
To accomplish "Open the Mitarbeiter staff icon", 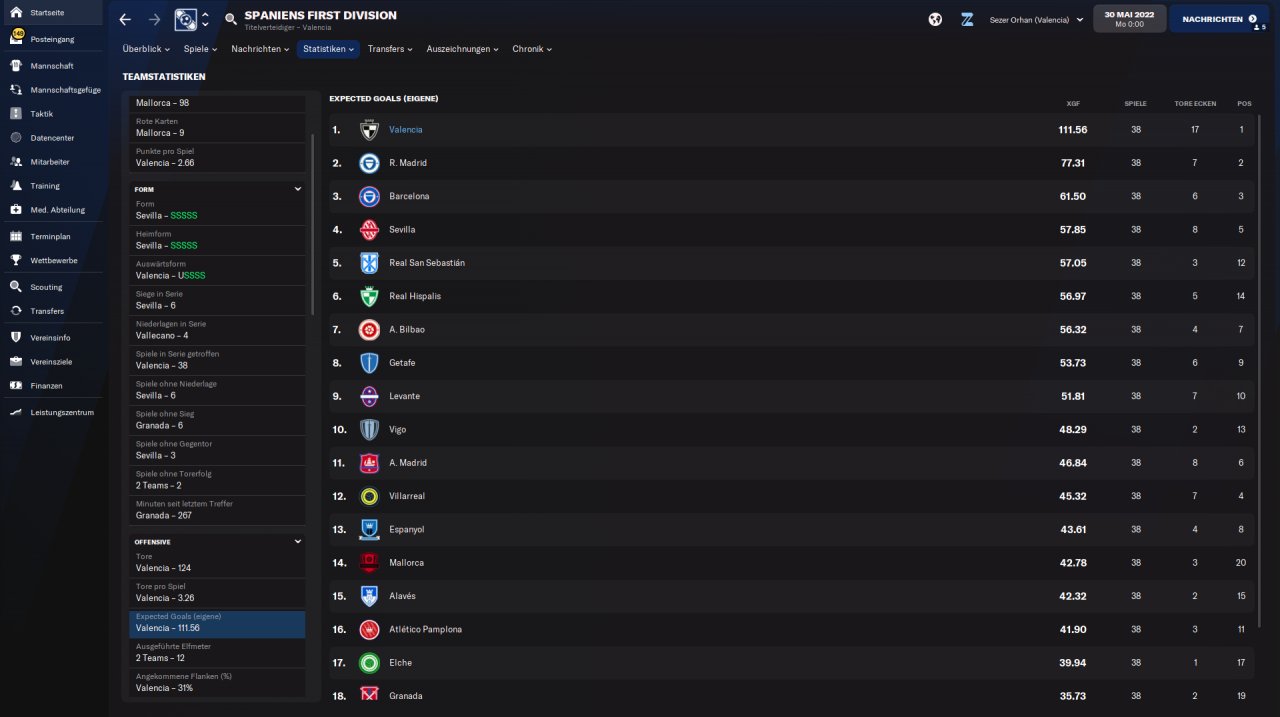I will [16, 161].
